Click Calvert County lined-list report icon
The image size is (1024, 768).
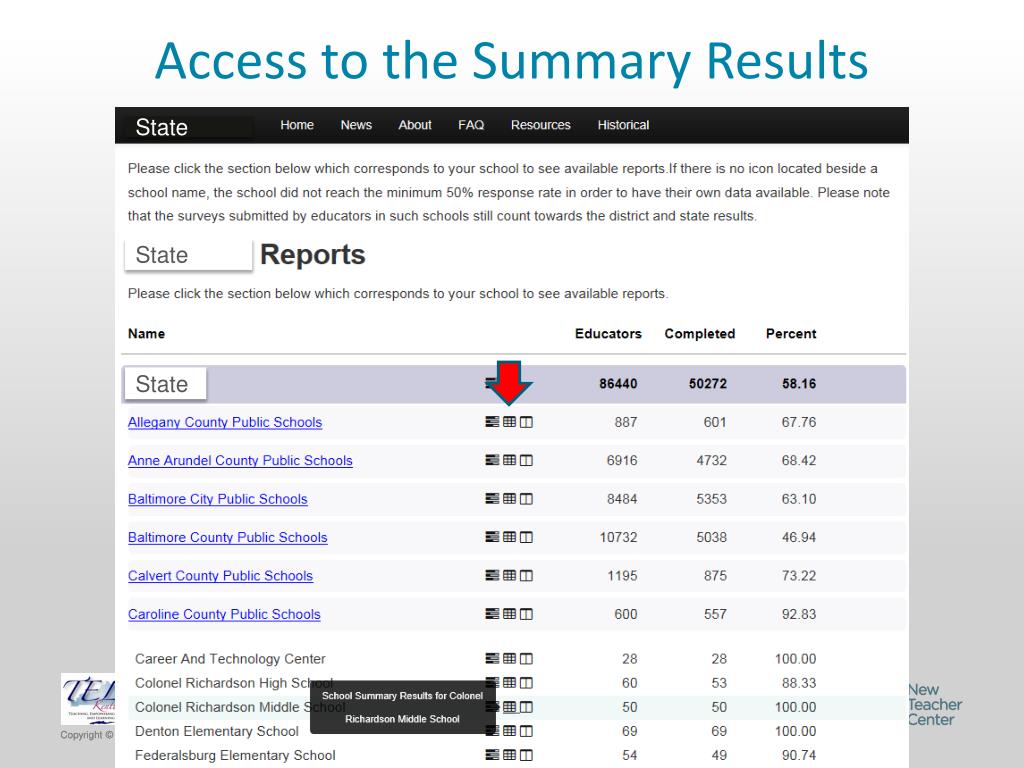click(492, 575)
